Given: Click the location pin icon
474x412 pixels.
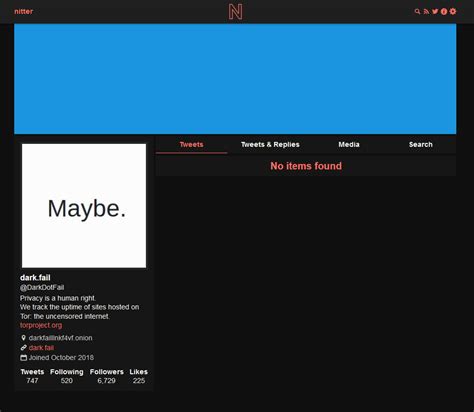Looking at the screenshot, I should click(x=23, y=338).
